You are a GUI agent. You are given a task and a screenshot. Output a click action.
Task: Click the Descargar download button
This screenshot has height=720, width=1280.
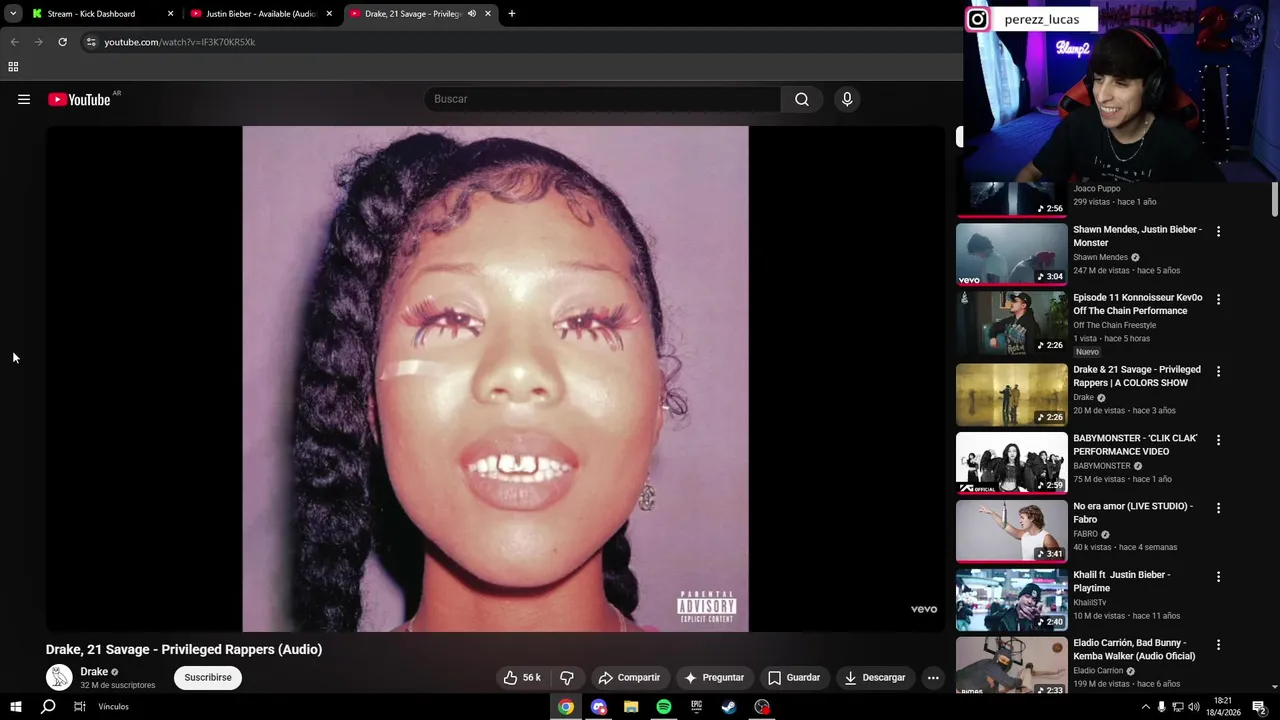[x=874, y=677]
